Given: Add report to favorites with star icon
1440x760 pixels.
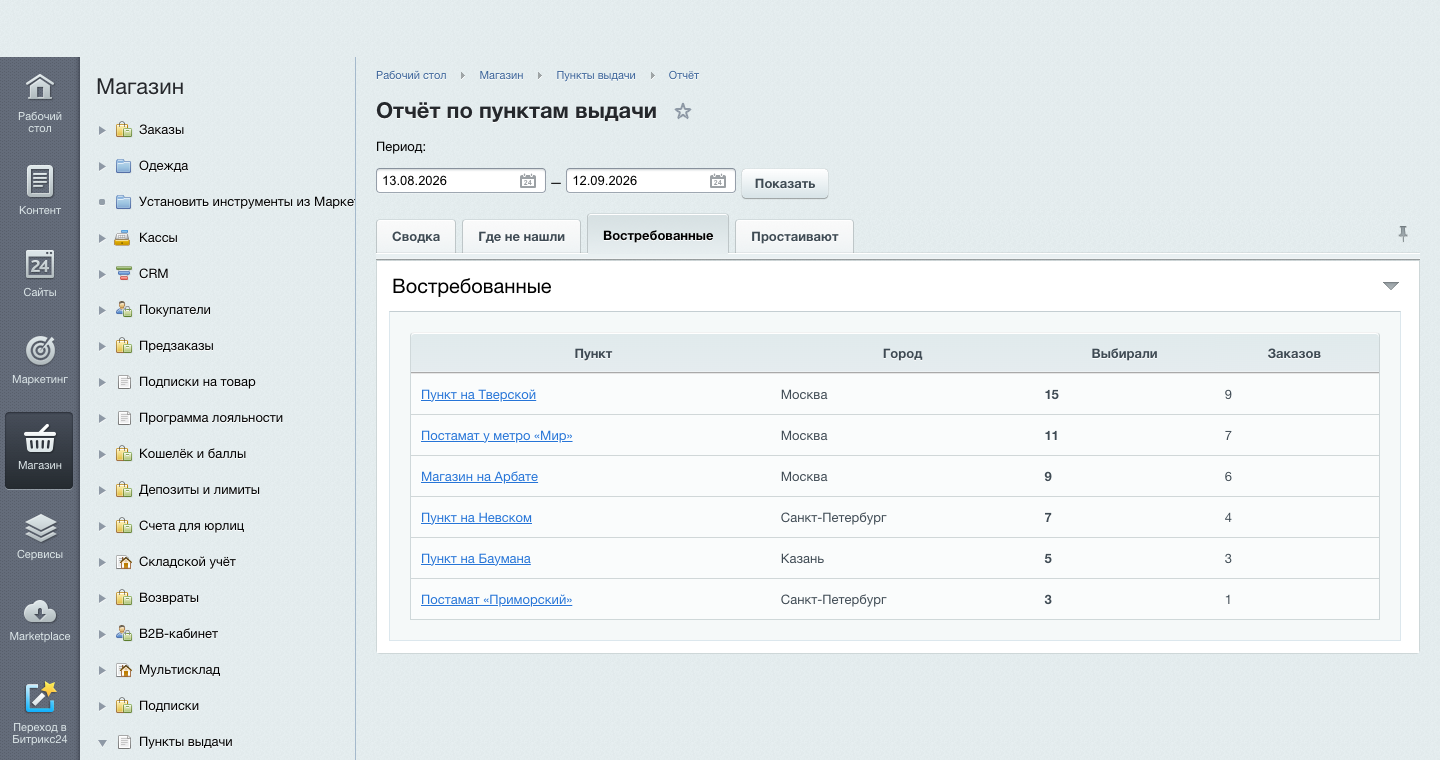Looking at the screenshot, I should pyautogui.click(x=683, y=111).
